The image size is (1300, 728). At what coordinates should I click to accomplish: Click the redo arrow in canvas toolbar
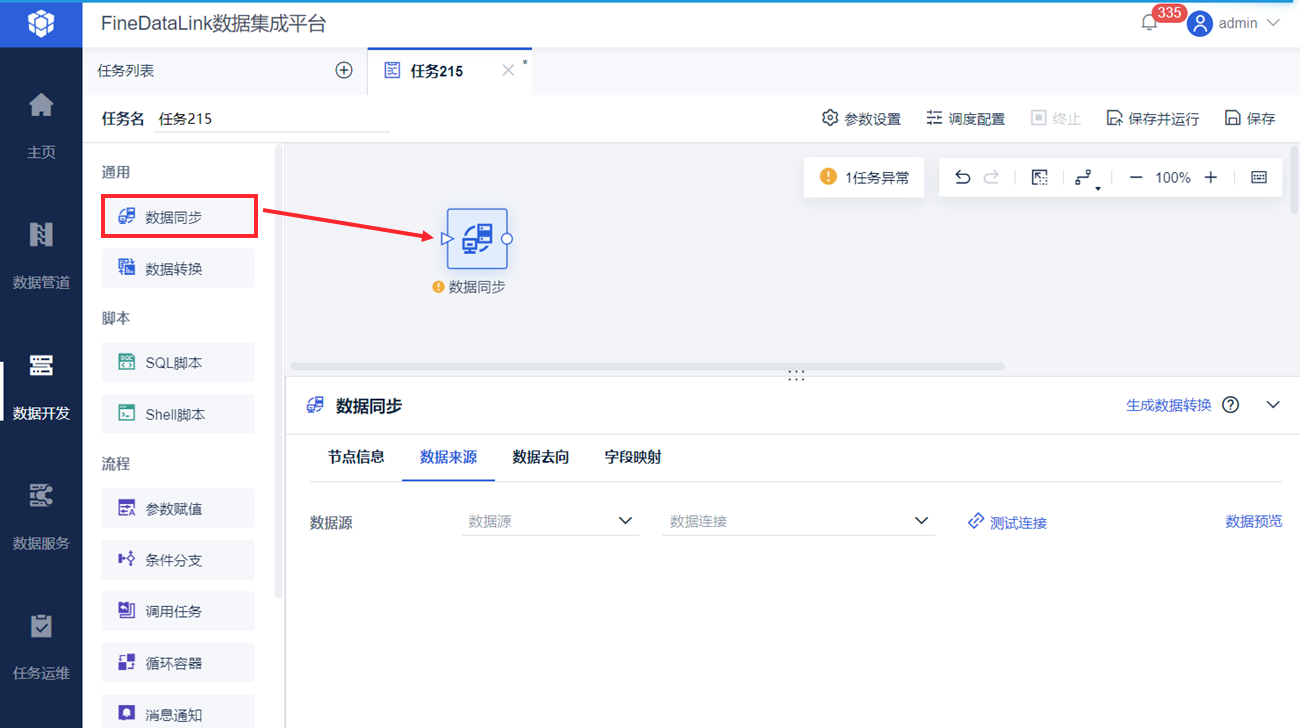pyautogui.click(x=991, y=177)
